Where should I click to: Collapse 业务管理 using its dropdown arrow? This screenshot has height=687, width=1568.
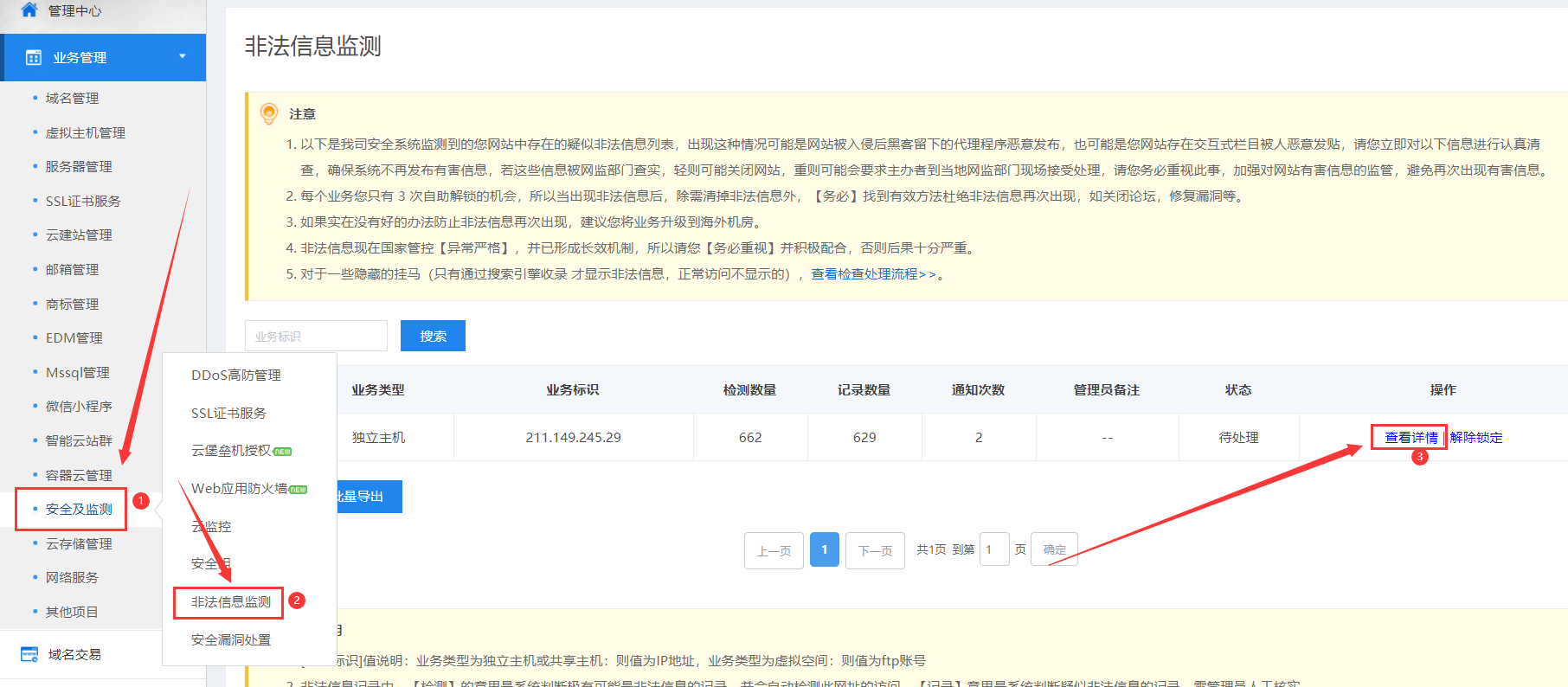pyautogui.click(x=183, y=56)
